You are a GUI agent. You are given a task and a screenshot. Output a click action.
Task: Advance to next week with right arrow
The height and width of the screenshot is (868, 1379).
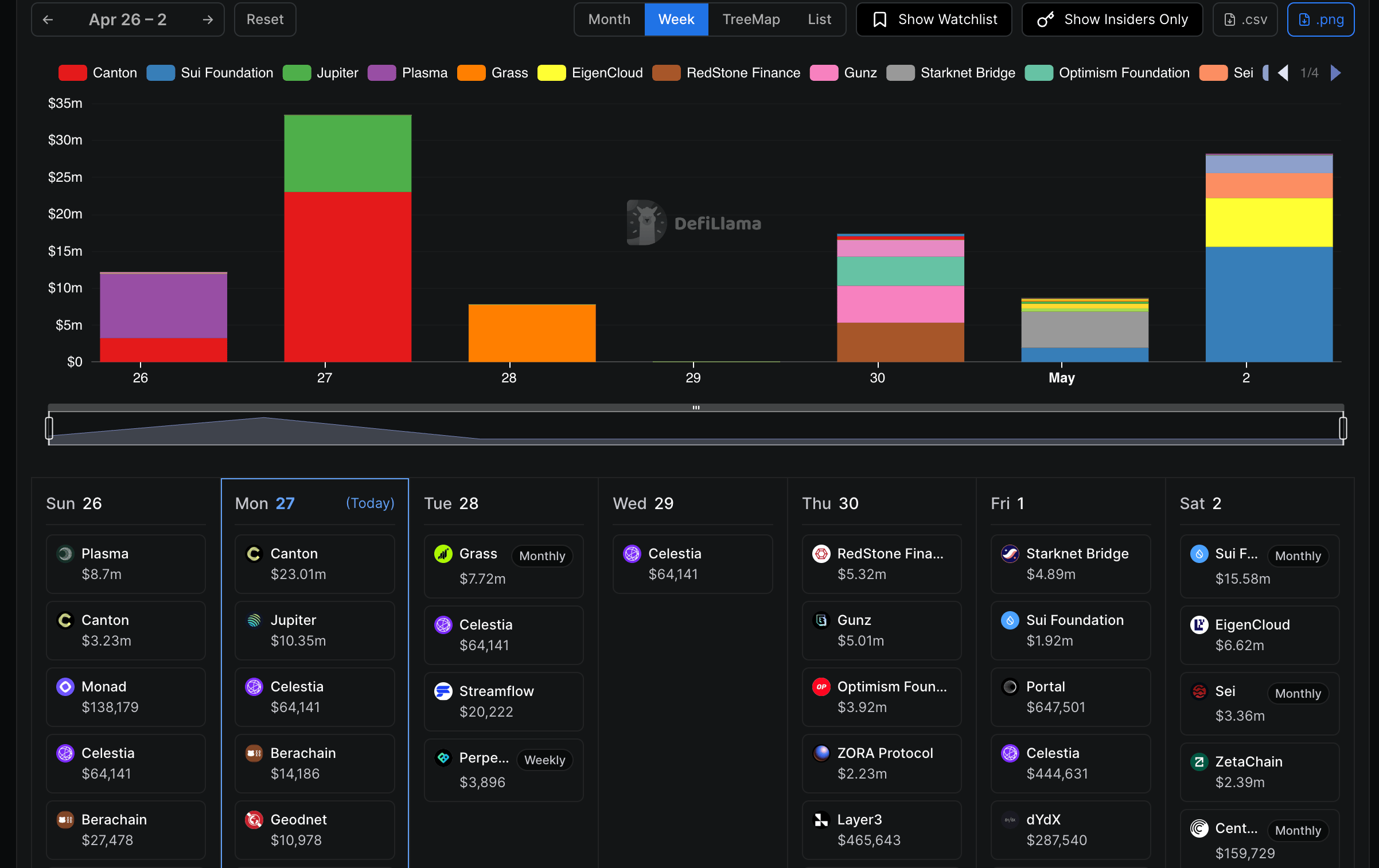[x=208, y=19]
